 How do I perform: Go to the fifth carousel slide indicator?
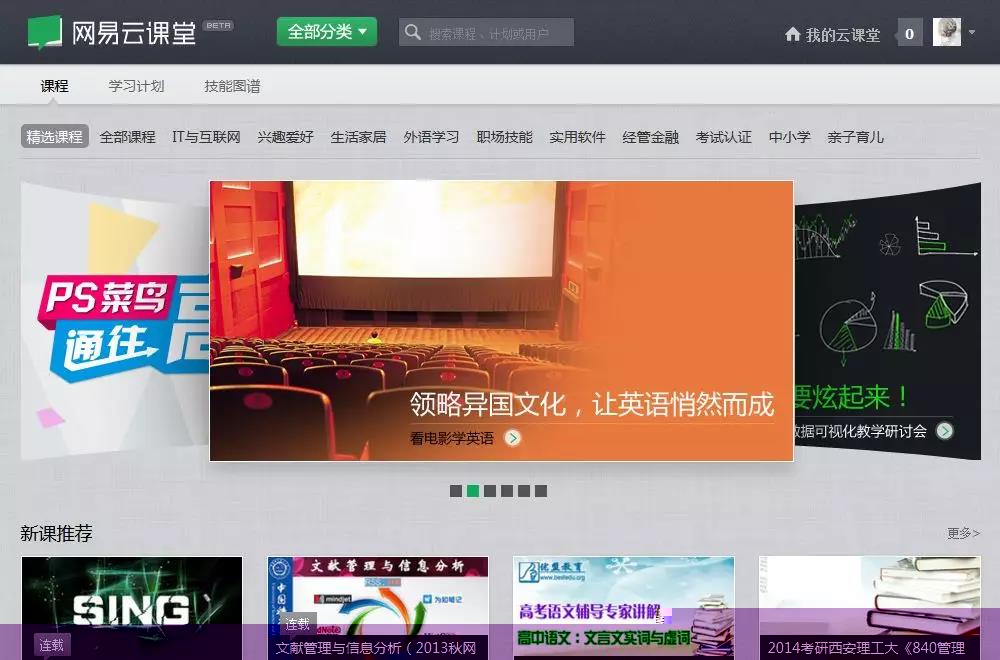click(524, 490)
